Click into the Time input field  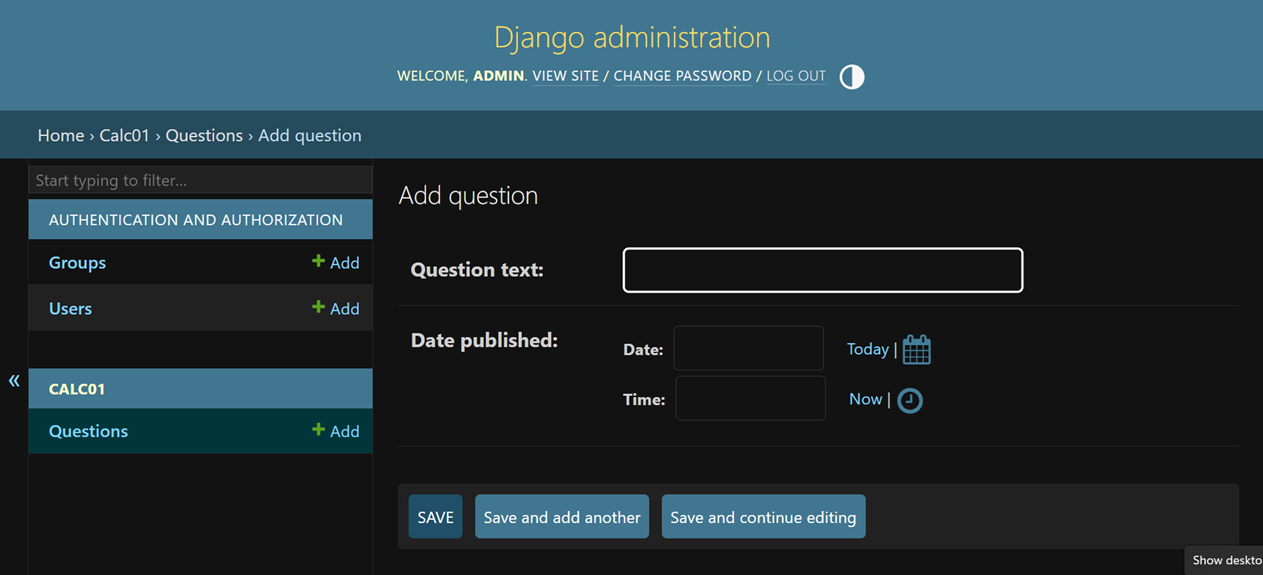(x=750, y=399)
